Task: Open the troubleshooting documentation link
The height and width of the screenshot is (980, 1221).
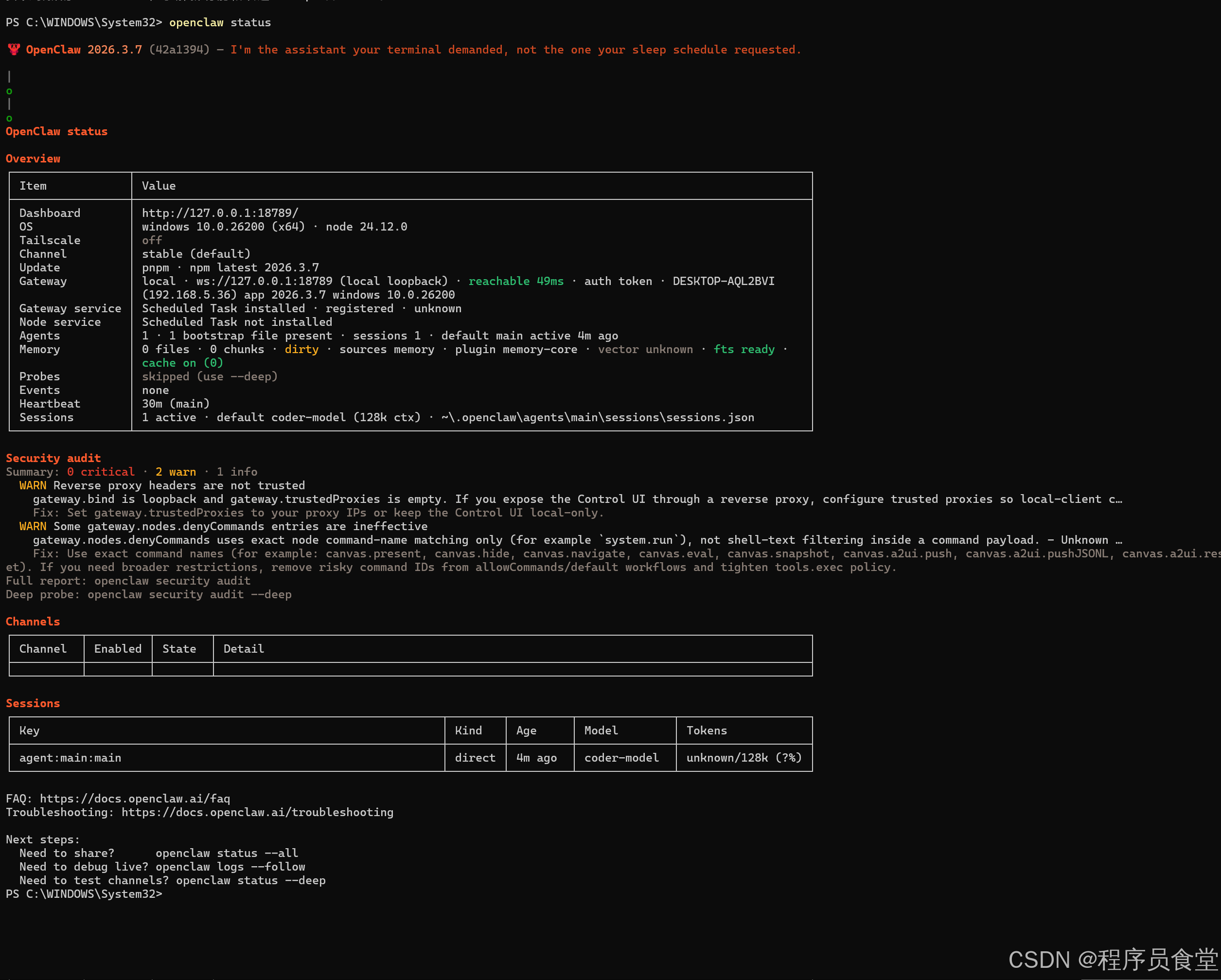Action: [x=258, y=812]
